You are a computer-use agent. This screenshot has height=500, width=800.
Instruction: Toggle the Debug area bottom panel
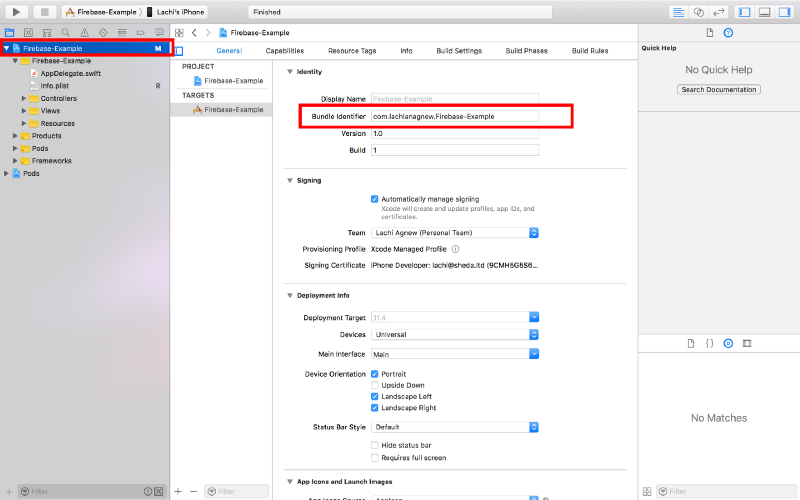click(764, 12)
